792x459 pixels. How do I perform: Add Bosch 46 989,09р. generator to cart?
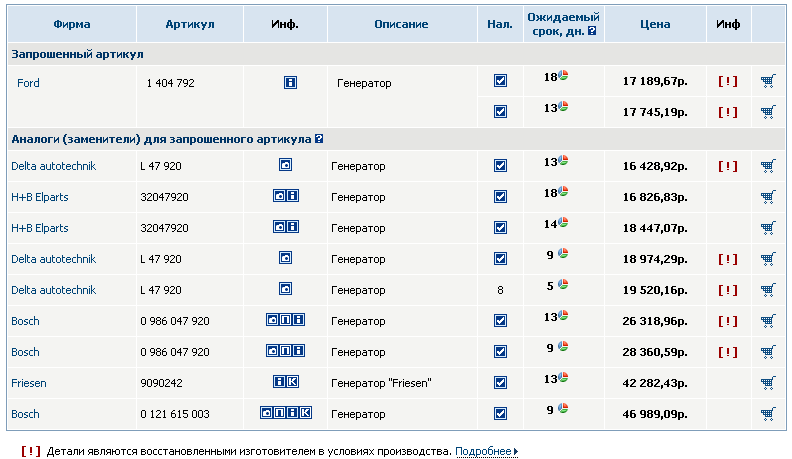[x=768, y=414]
